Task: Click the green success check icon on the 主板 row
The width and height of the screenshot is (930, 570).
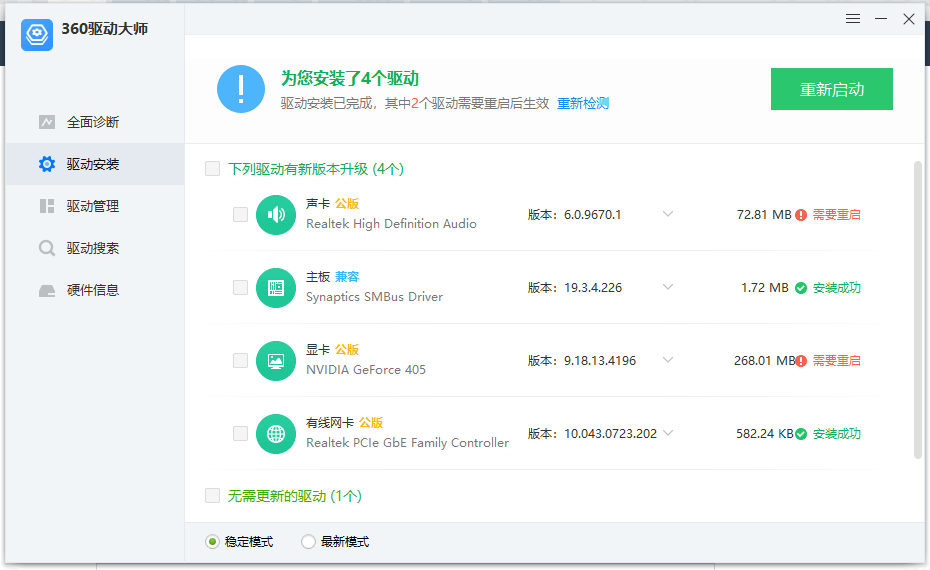Action: (x=801, y=288)
